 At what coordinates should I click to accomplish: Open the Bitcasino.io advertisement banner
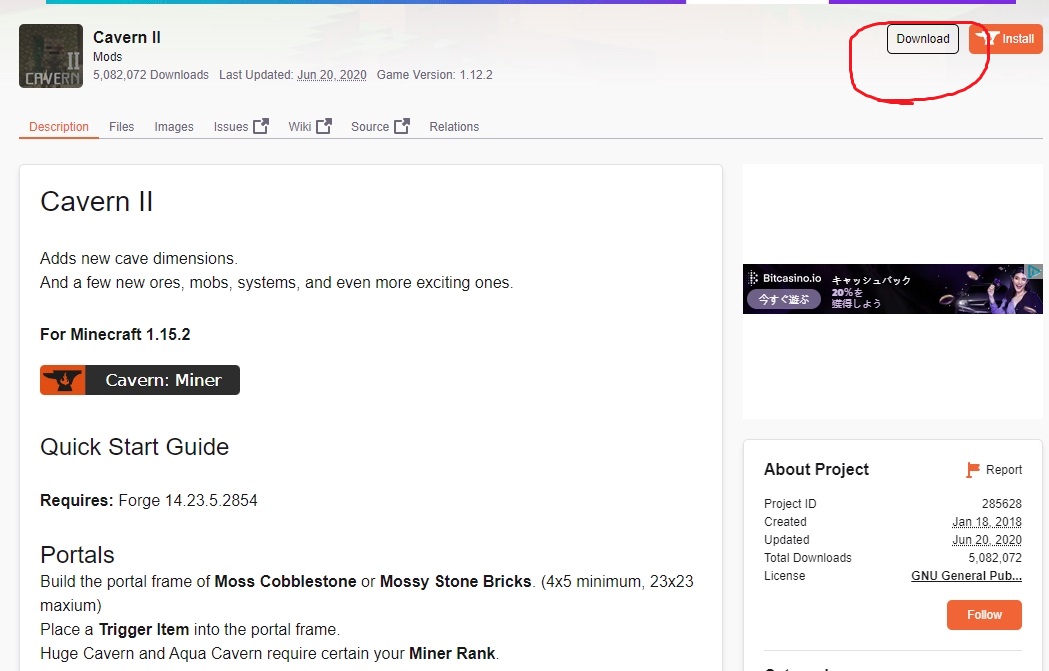(892, 289)
